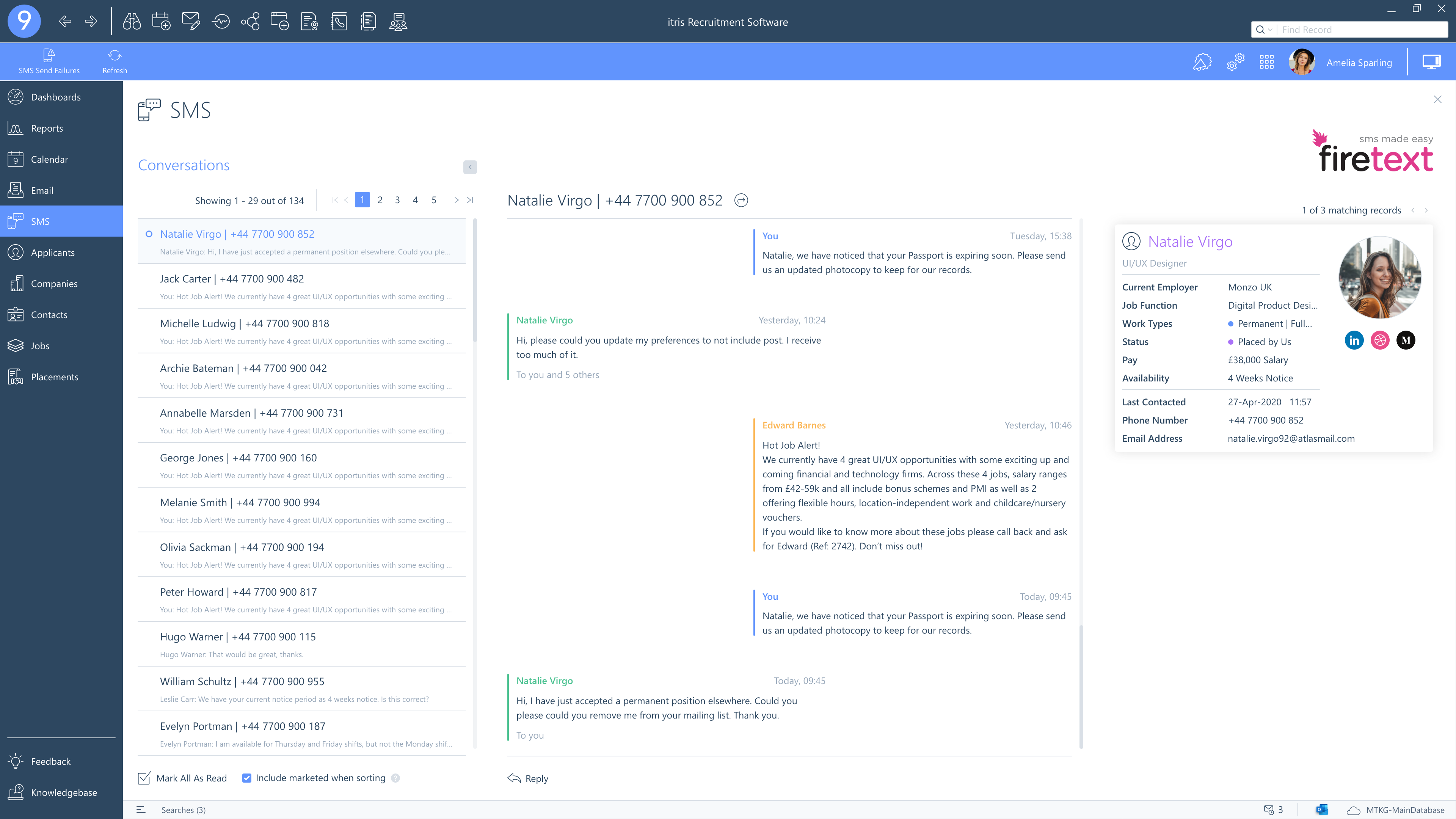Collapse the Conversations panel
This screenshot has height=819, width=1456.
tap(470, 167)
